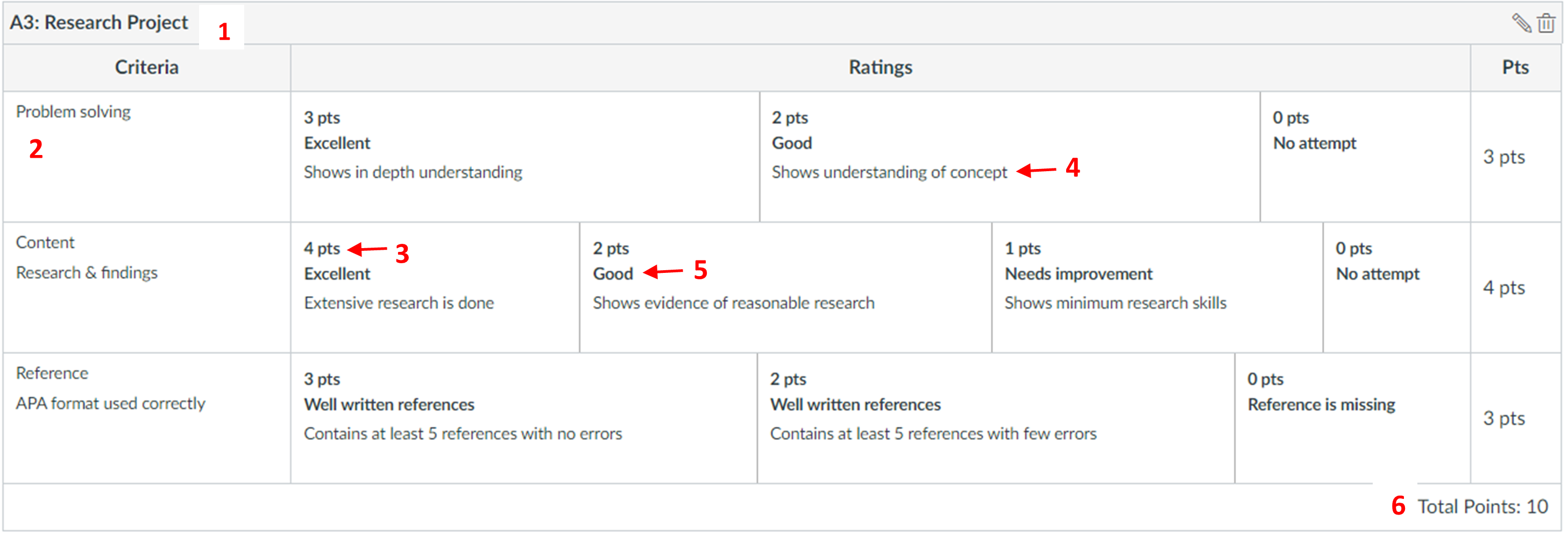Pick 0 pts No attempt for Content
1568x535 pixels.
point(1396,287)
